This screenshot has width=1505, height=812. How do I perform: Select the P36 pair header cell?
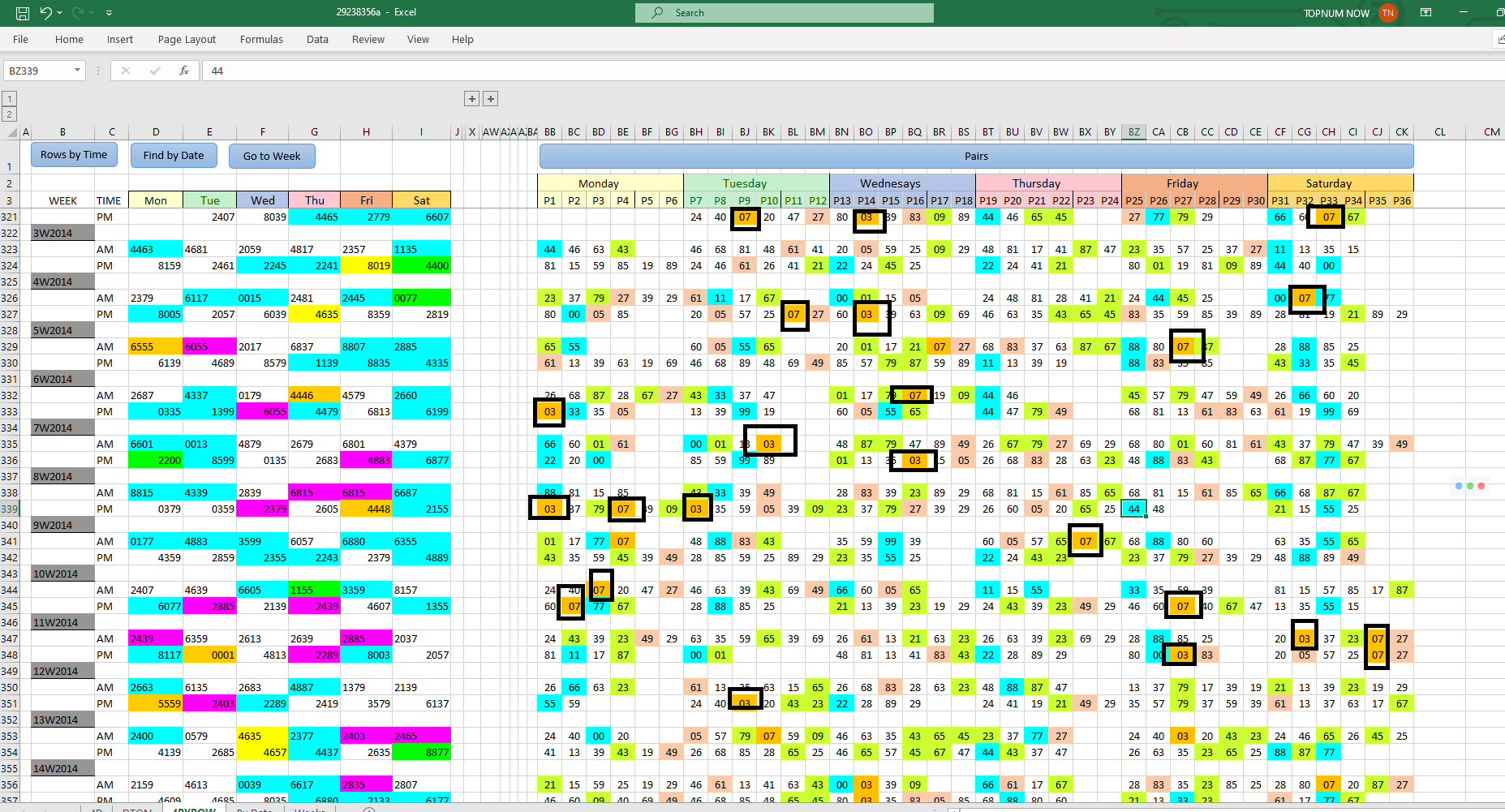click(x=1402, y=200)
